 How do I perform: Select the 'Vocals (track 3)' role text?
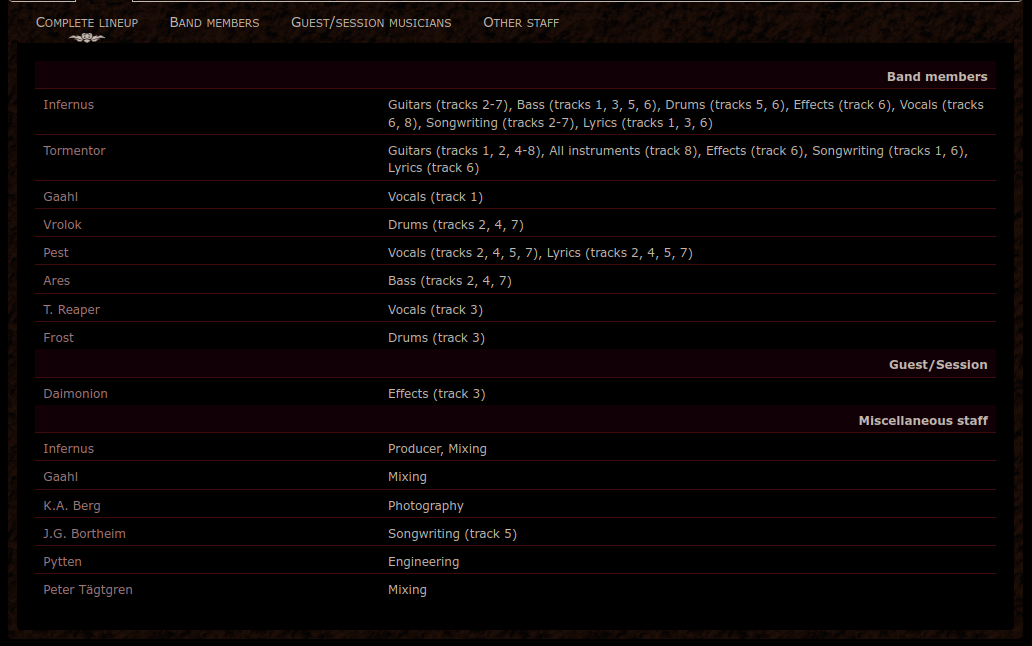(435, 310)
